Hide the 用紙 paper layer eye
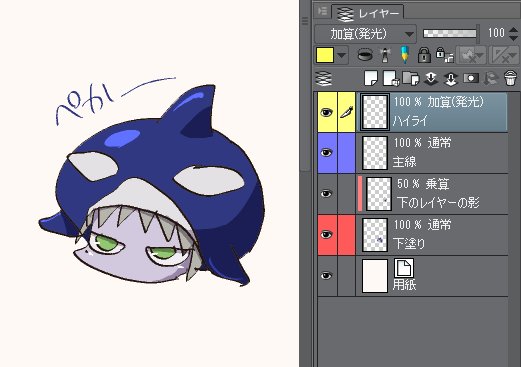 (x=327, y=276)
